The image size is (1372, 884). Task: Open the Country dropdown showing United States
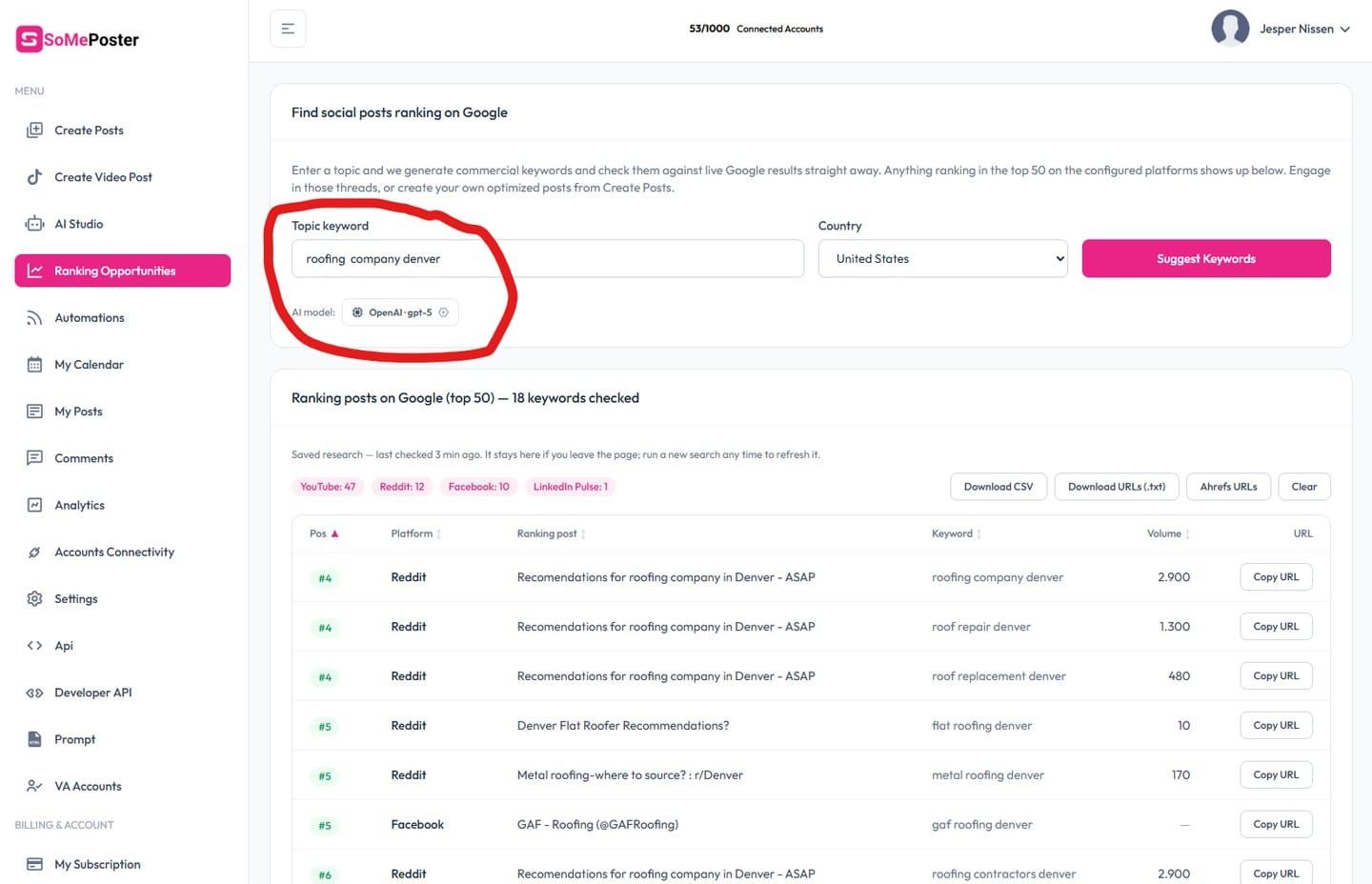(x=942, y=258)
